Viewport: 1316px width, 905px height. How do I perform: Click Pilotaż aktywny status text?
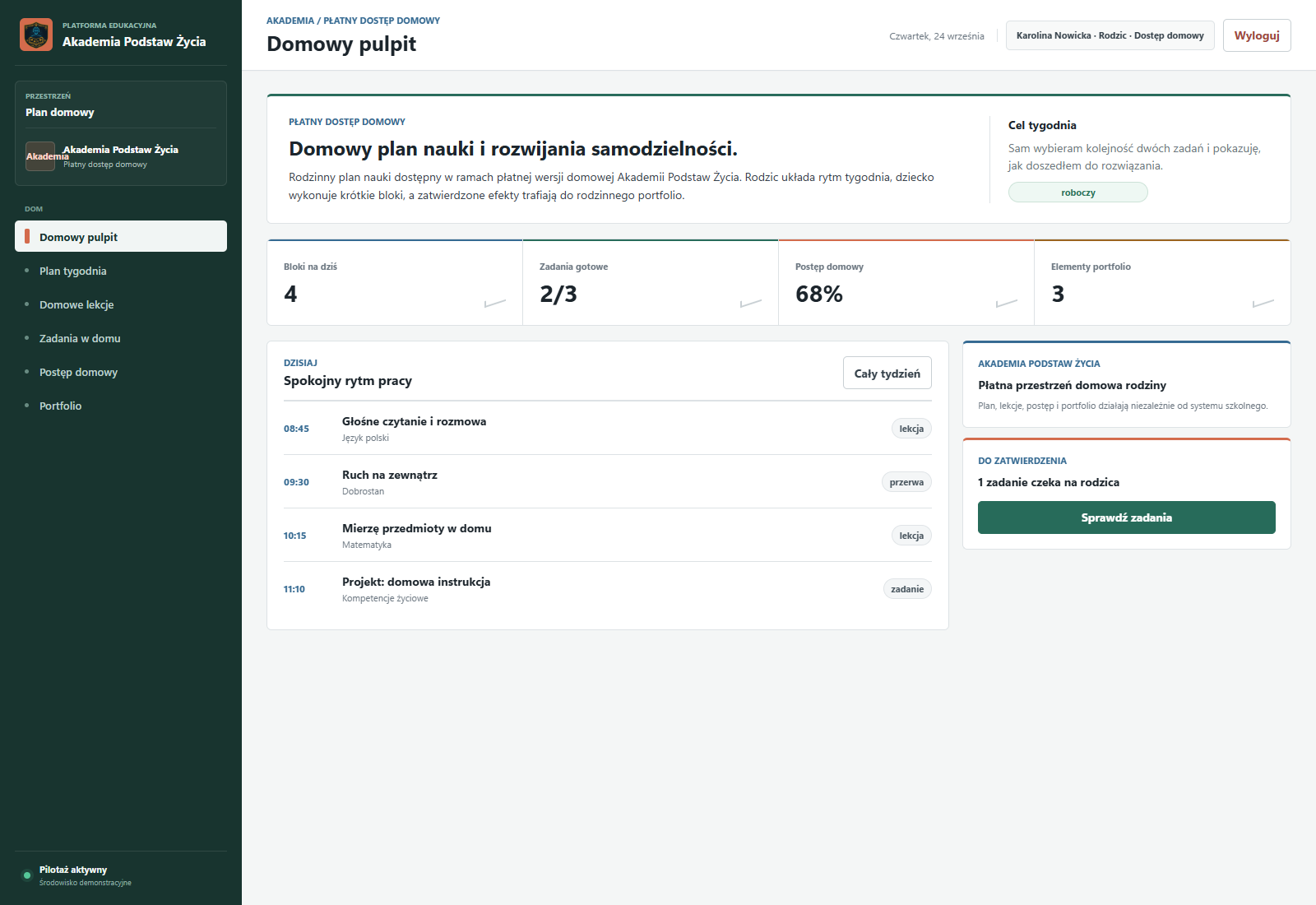tap(73, 870)
